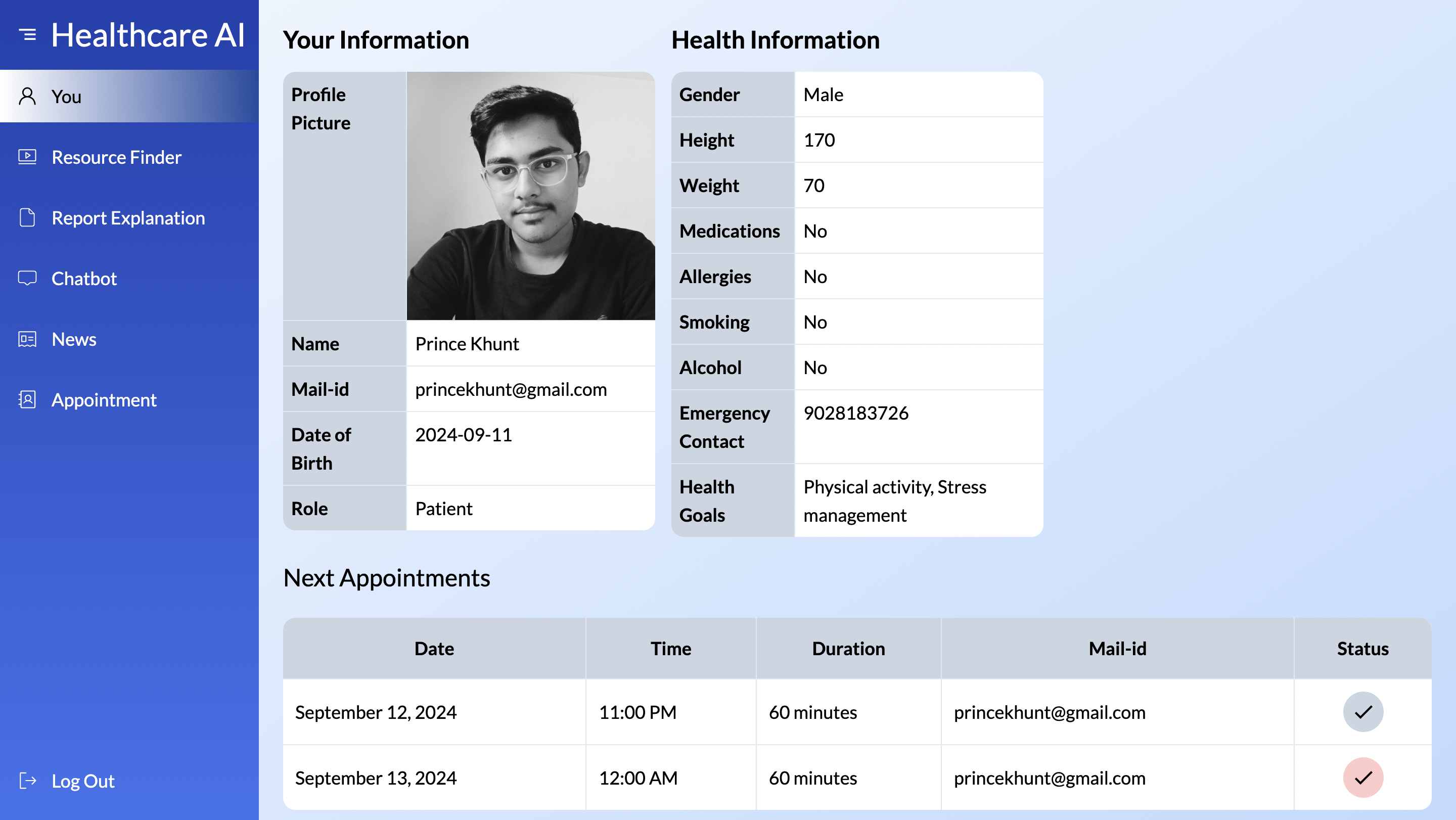Click the Emergency Contact label
The height and width of the screenshot is (820, 1456).
click(x=724, y=427)
